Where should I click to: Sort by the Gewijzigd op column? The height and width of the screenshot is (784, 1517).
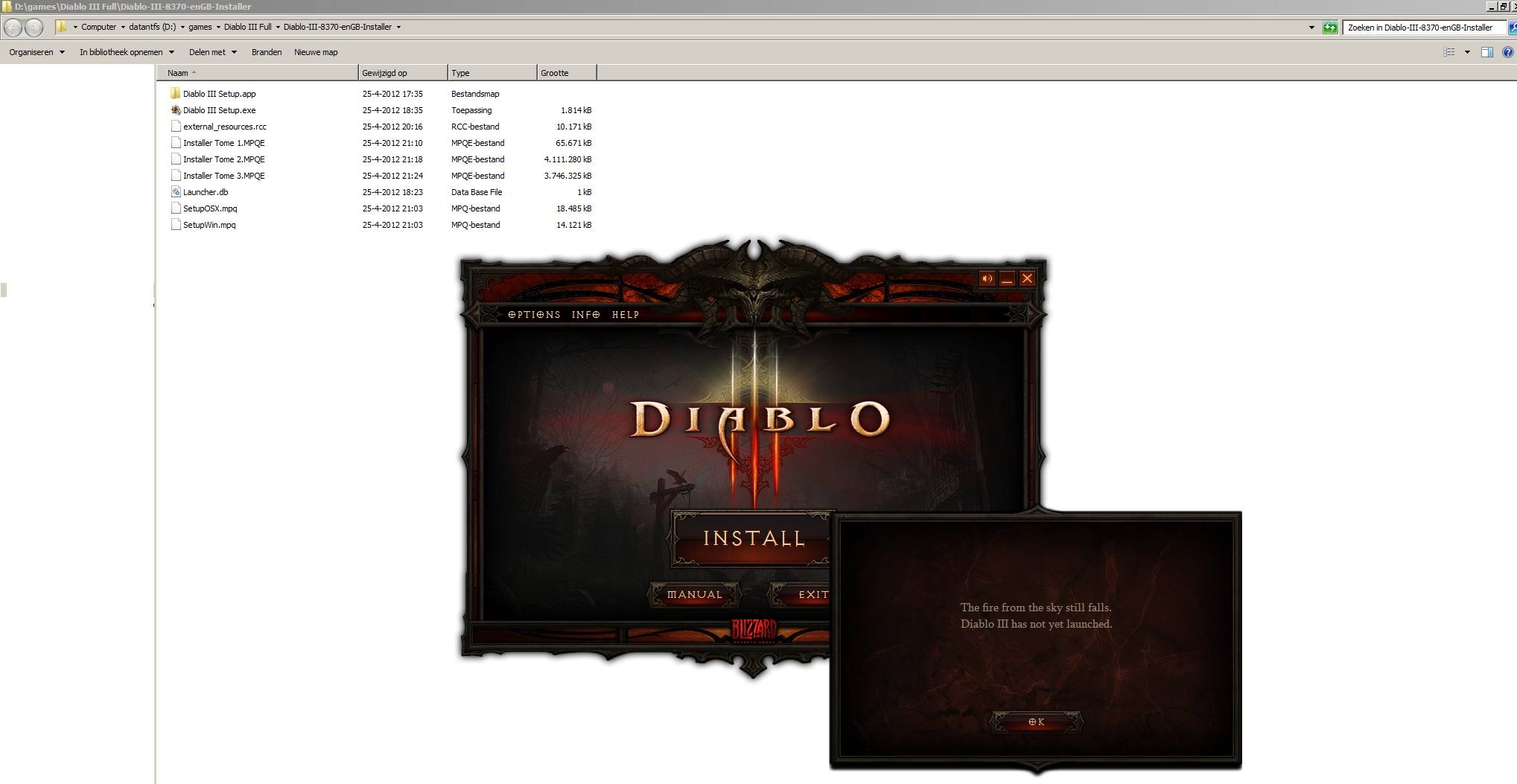pyautogui.click(x=403, y=73)
